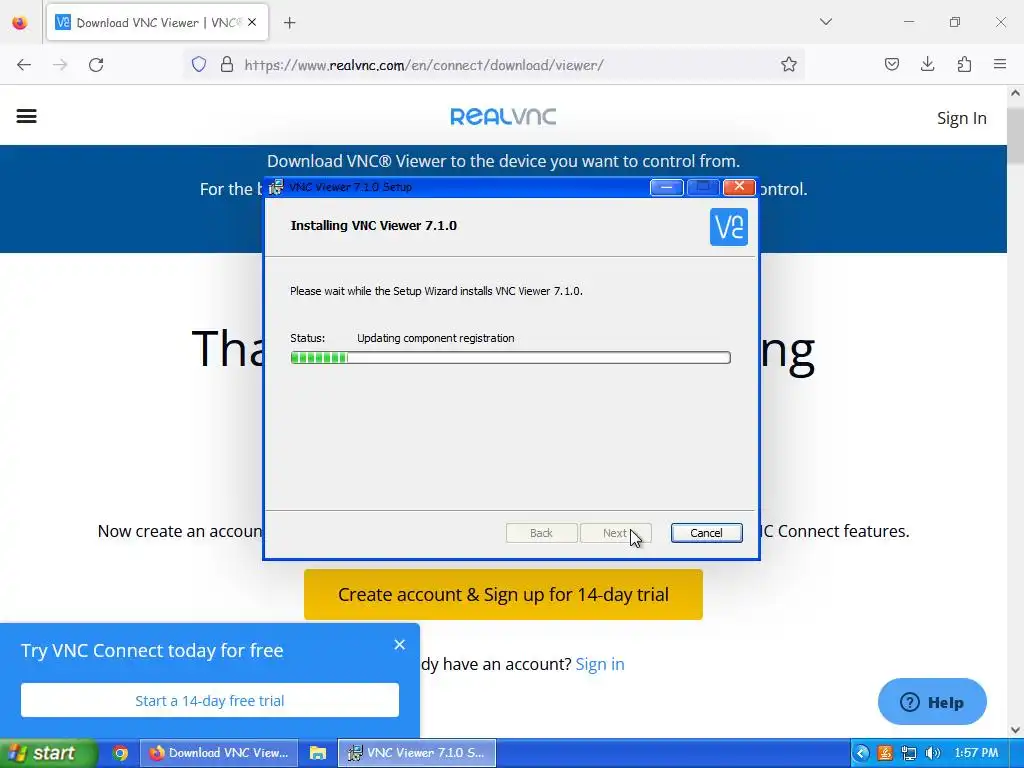Reload the RealVNC download page
This screenshot has height=768, width=1024.
point(96,65)
